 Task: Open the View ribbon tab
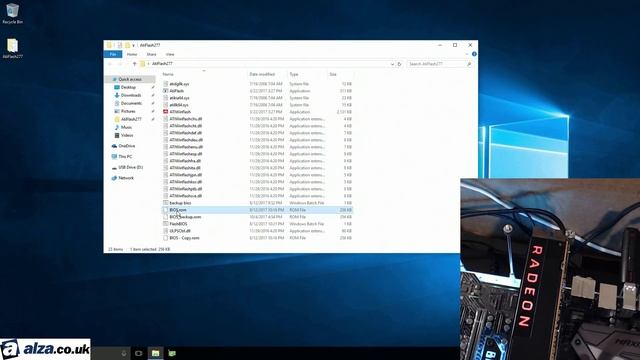[170, 54]
